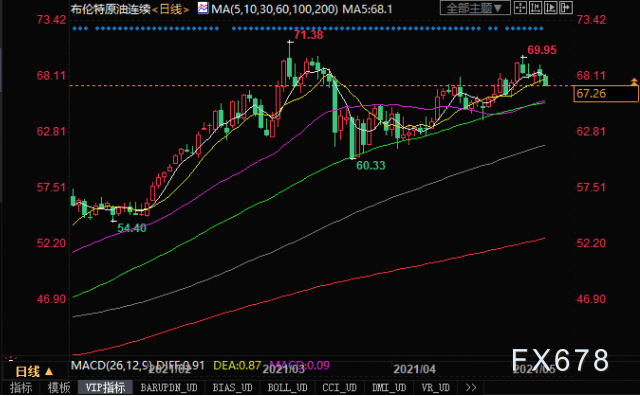640x396 pixels.
Task: Click the small orange arrow above 67.26 label
Action: coord(634,82)
